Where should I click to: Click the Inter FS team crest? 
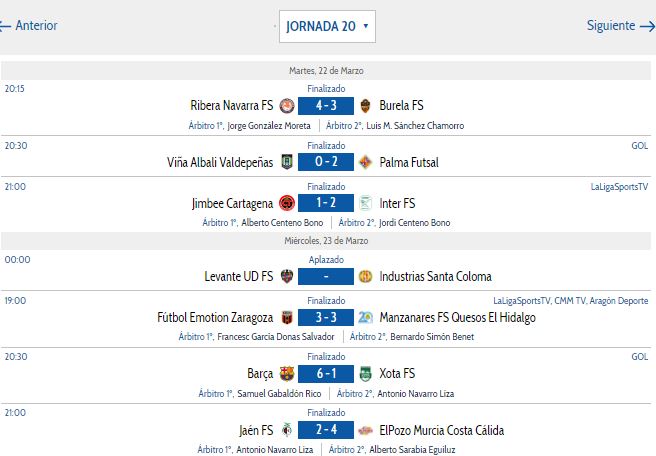coord(365,203)
